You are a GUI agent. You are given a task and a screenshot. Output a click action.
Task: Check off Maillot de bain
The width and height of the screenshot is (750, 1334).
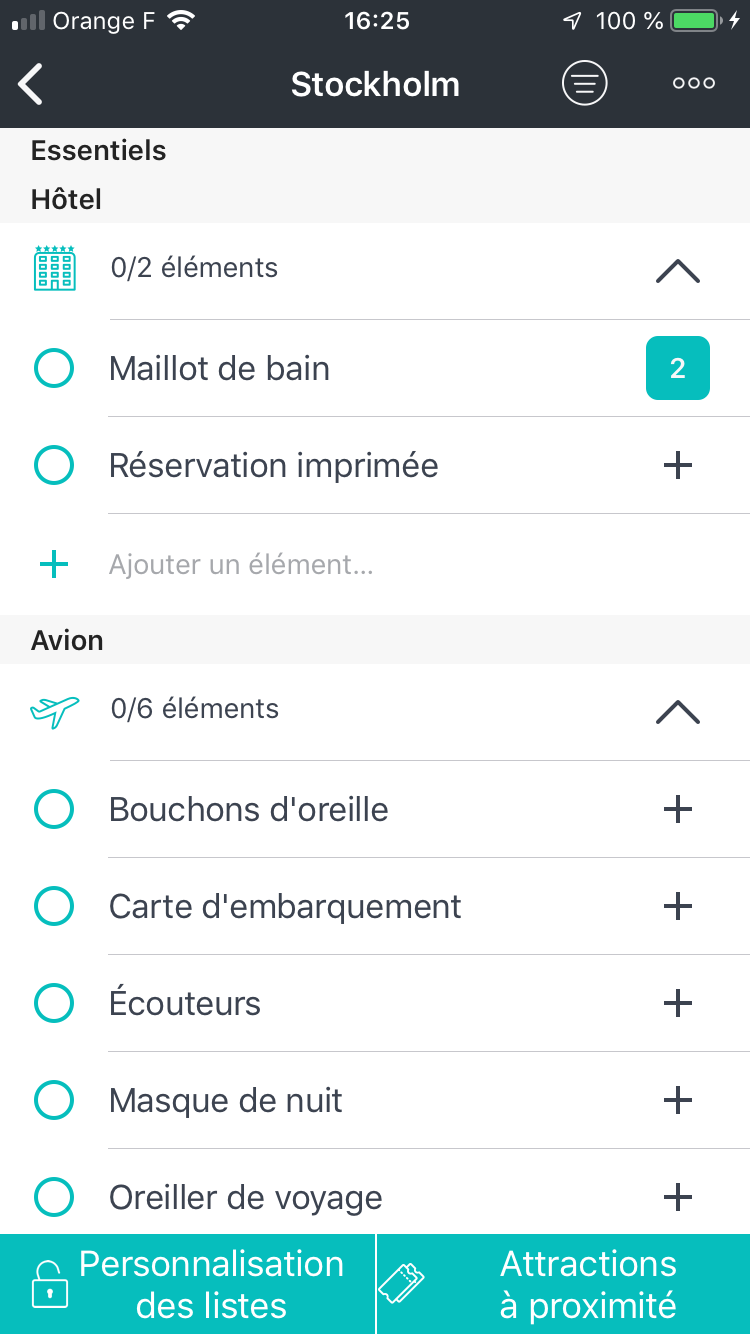click(54, 368)
